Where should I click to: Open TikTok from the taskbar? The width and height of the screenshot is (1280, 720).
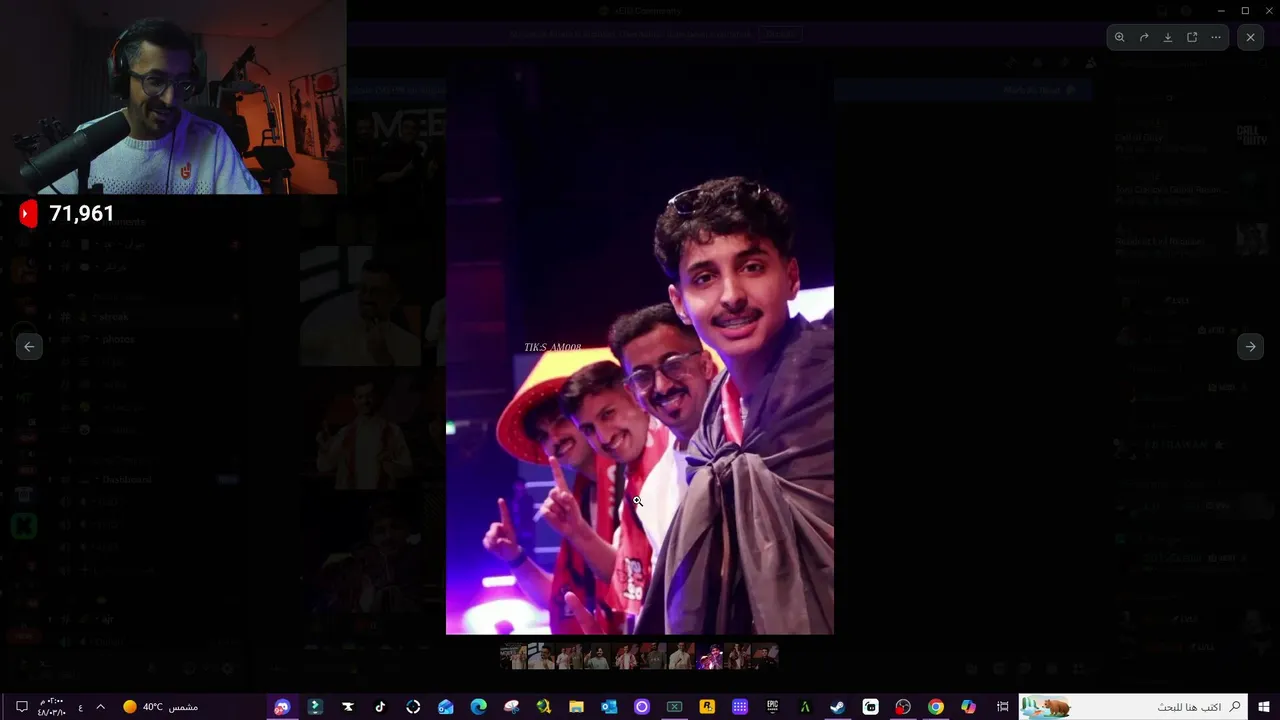pyautogui.click(x=380, y=707)
